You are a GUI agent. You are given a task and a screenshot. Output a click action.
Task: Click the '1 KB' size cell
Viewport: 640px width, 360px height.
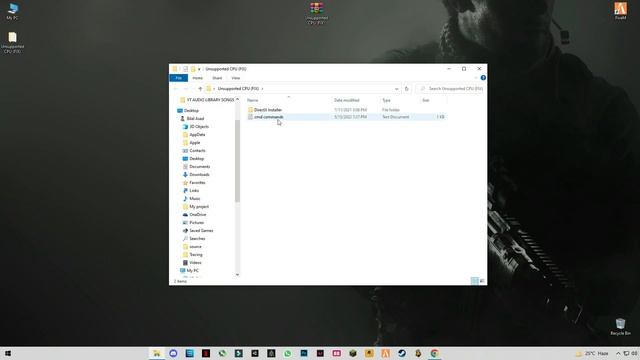(x=440, y=117)
